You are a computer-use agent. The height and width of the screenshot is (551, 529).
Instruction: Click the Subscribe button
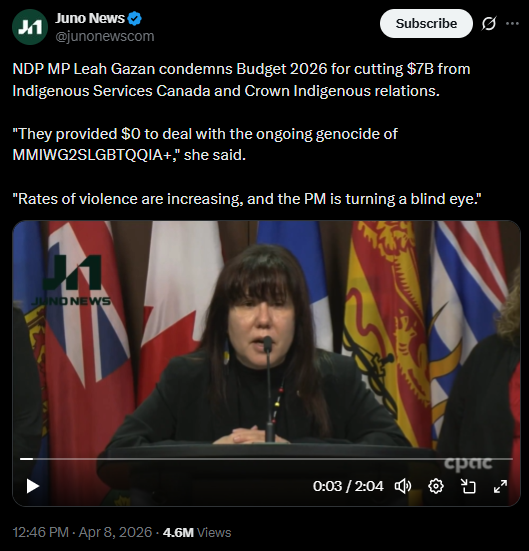click(426, 24)
